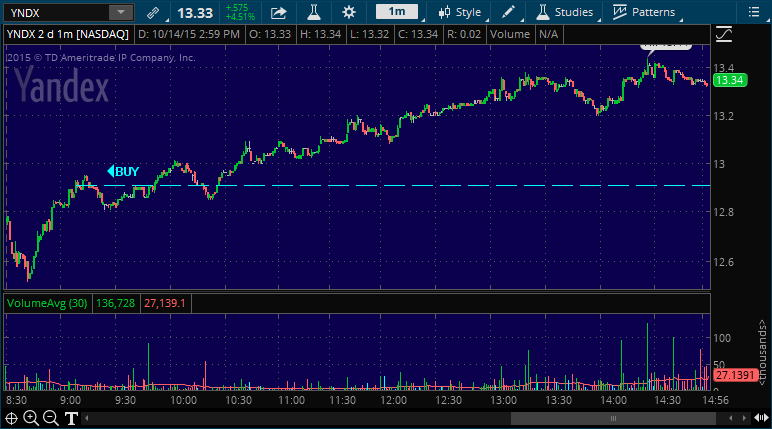Select the 1m timeframe button

point(397,12)
